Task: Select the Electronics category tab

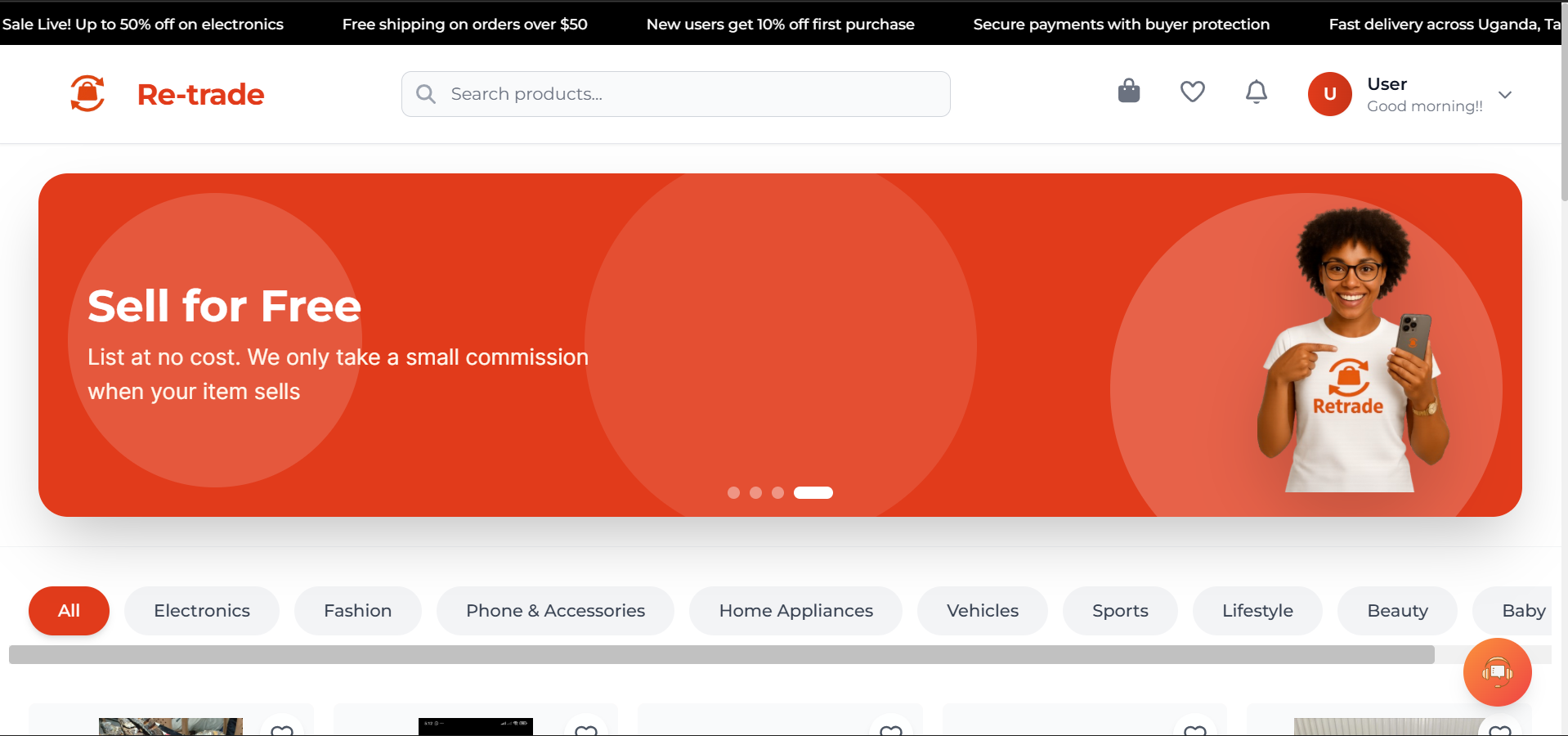Action: [x=202, y=611]
